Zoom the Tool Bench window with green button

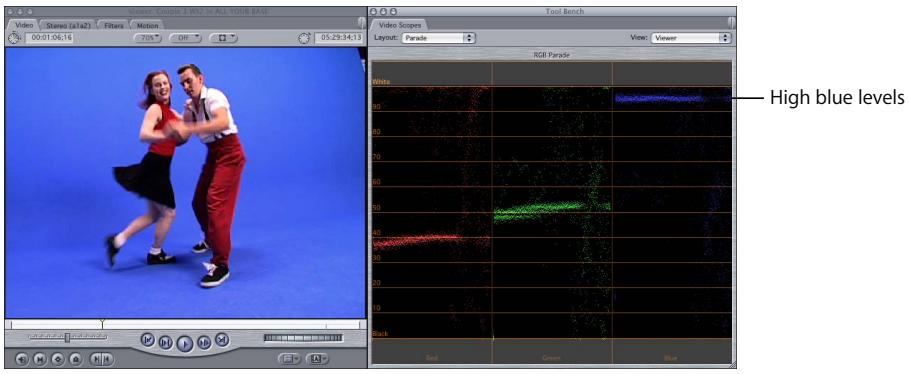pos(394,11)
